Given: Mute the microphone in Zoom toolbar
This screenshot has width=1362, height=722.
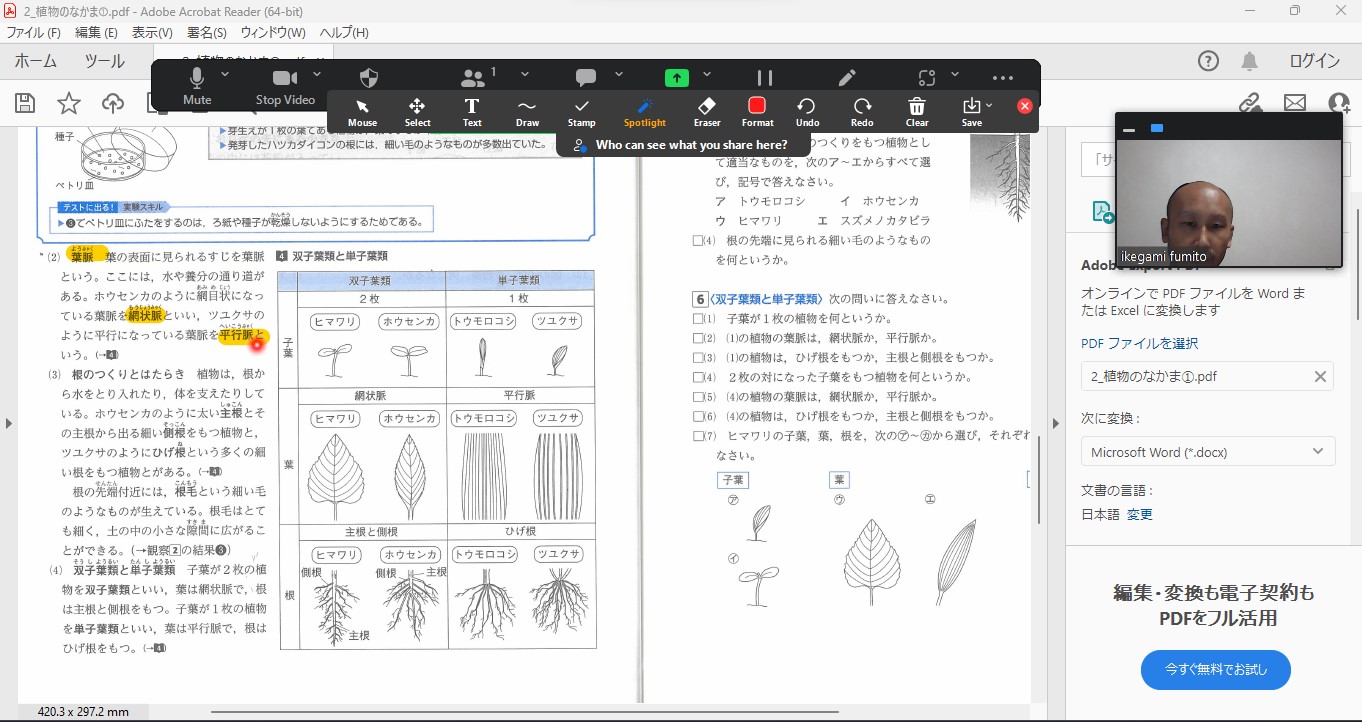Looking at the screenshot, I should (x=197, y=85).
